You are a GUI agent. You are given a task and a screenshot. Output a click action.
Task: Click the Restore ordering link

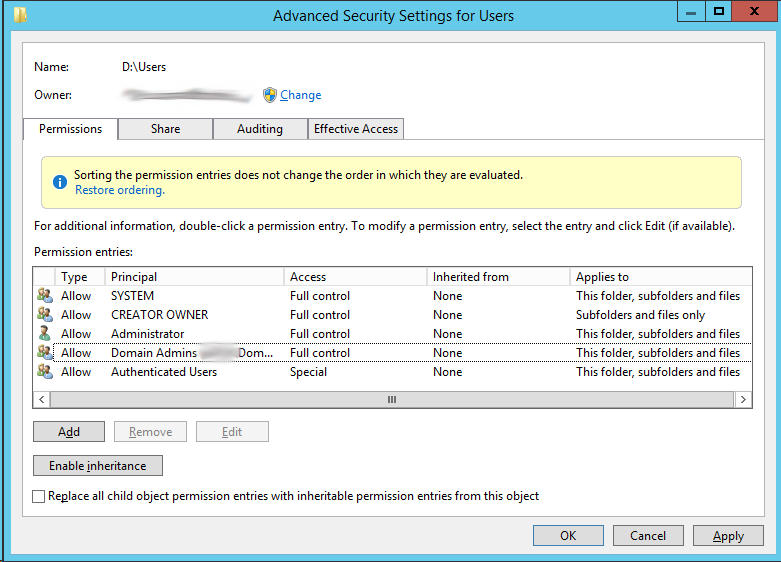120,190
